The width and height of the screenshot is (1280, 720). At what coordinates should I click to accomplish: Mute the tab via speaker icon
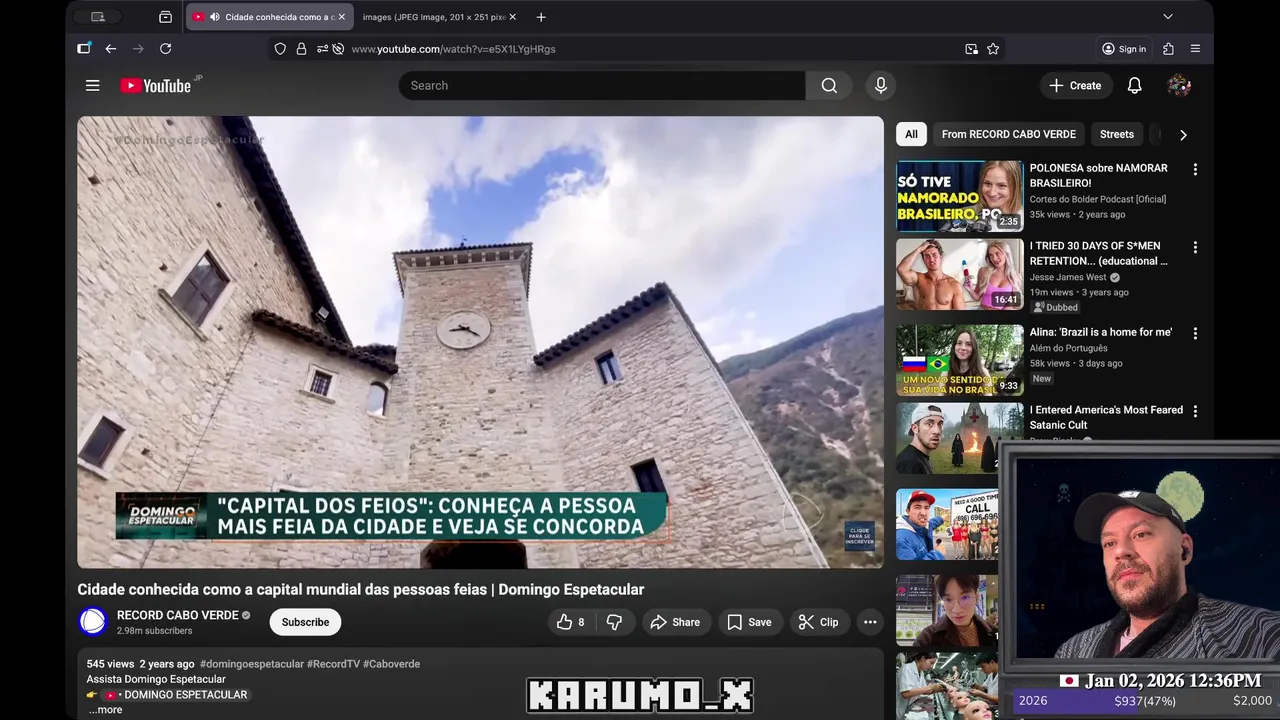pos(214,17)
